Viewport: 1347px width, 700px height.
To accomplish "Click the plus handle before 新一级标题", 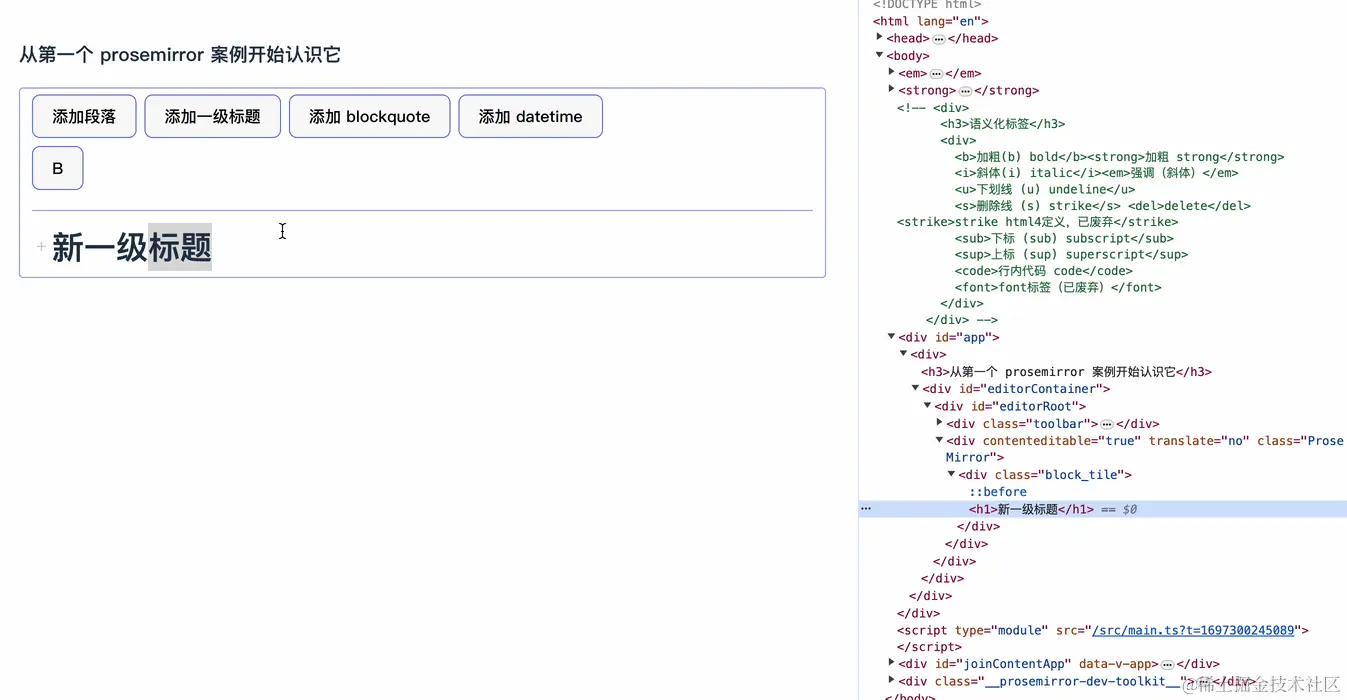I will click(x=41, y=247).
